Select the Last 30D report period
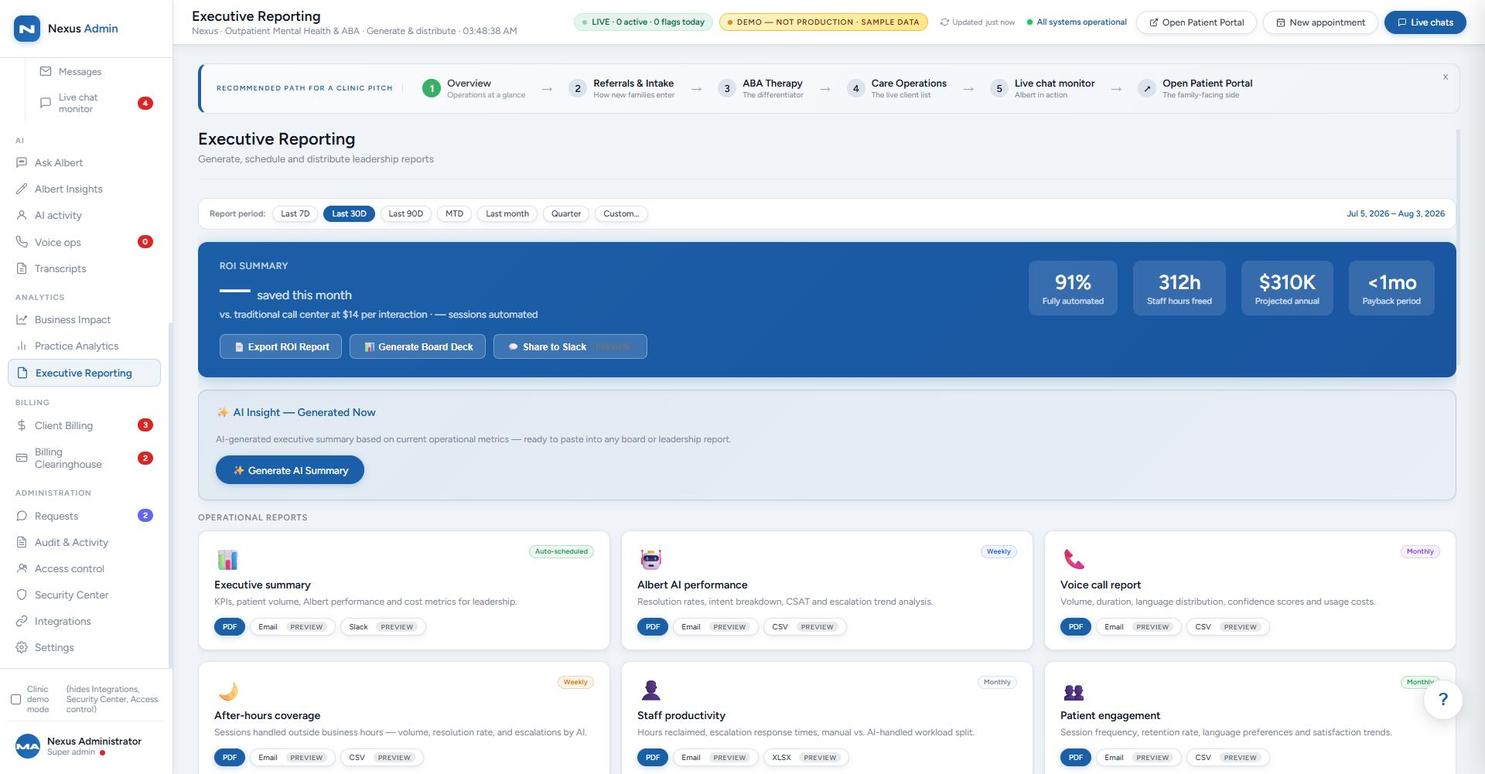 [349, 214]
